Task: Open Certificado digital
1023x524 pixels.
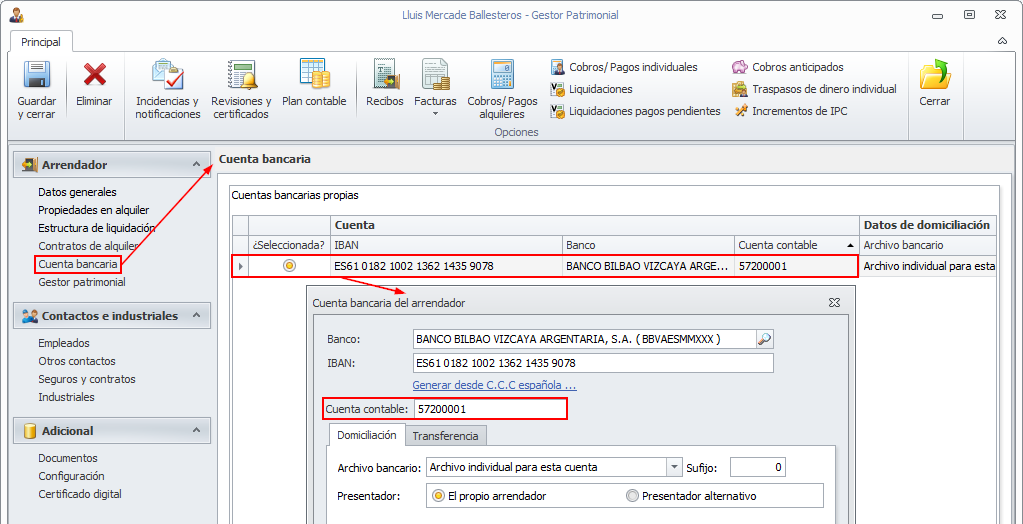Action: [x=80, y=494]
